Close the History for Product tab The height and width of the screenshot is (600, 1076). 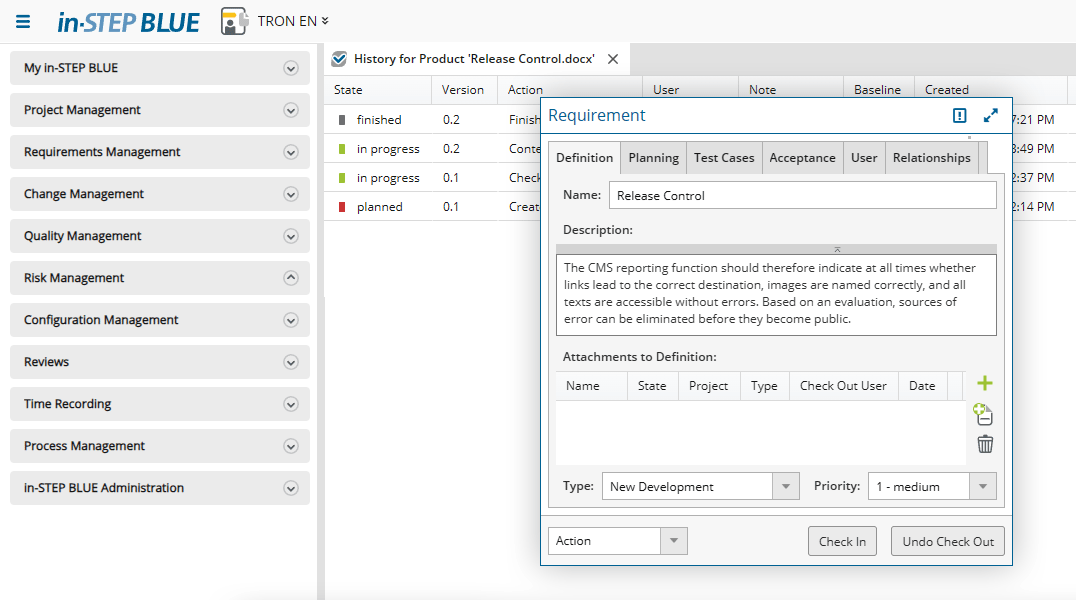click(613, 59)
